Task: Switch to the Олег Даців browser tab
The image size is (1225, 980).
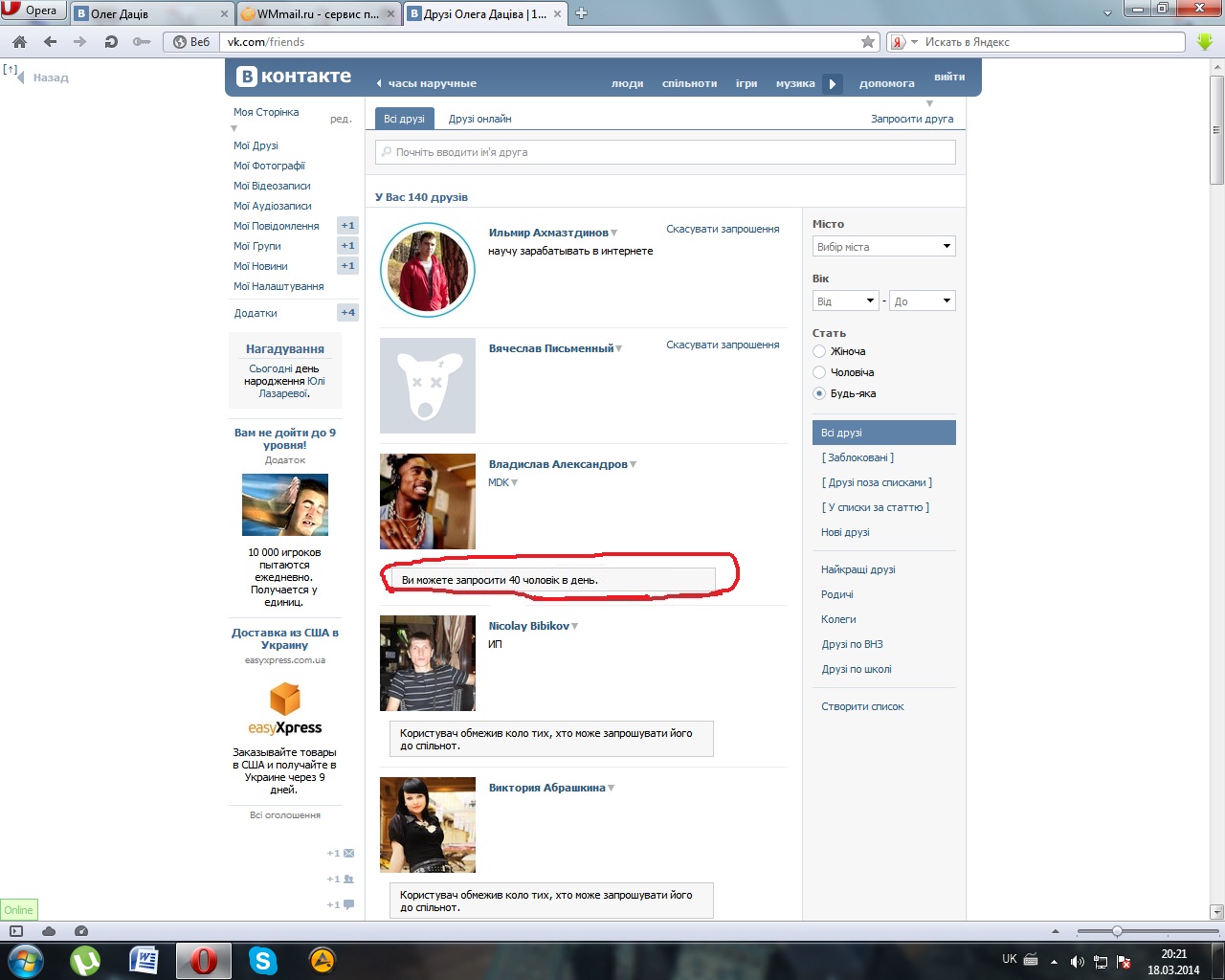Action: click(x=153, y=13)
